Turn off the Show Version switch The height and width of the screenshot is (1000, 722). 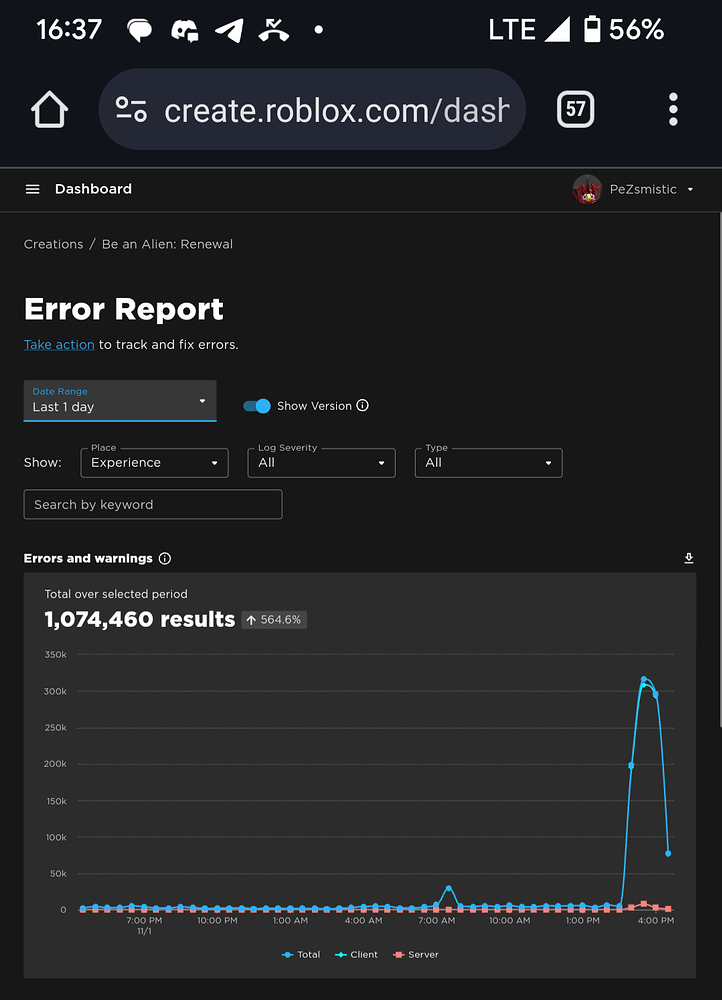pyautogui.click(x=257, y=406)
